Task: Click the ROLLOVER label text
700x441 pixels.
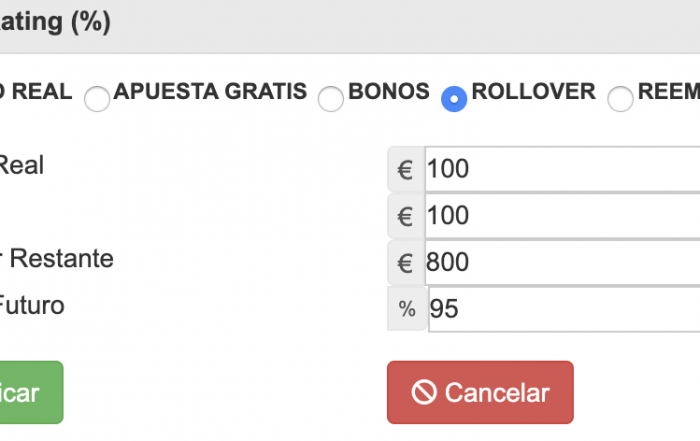Action: 533,92
